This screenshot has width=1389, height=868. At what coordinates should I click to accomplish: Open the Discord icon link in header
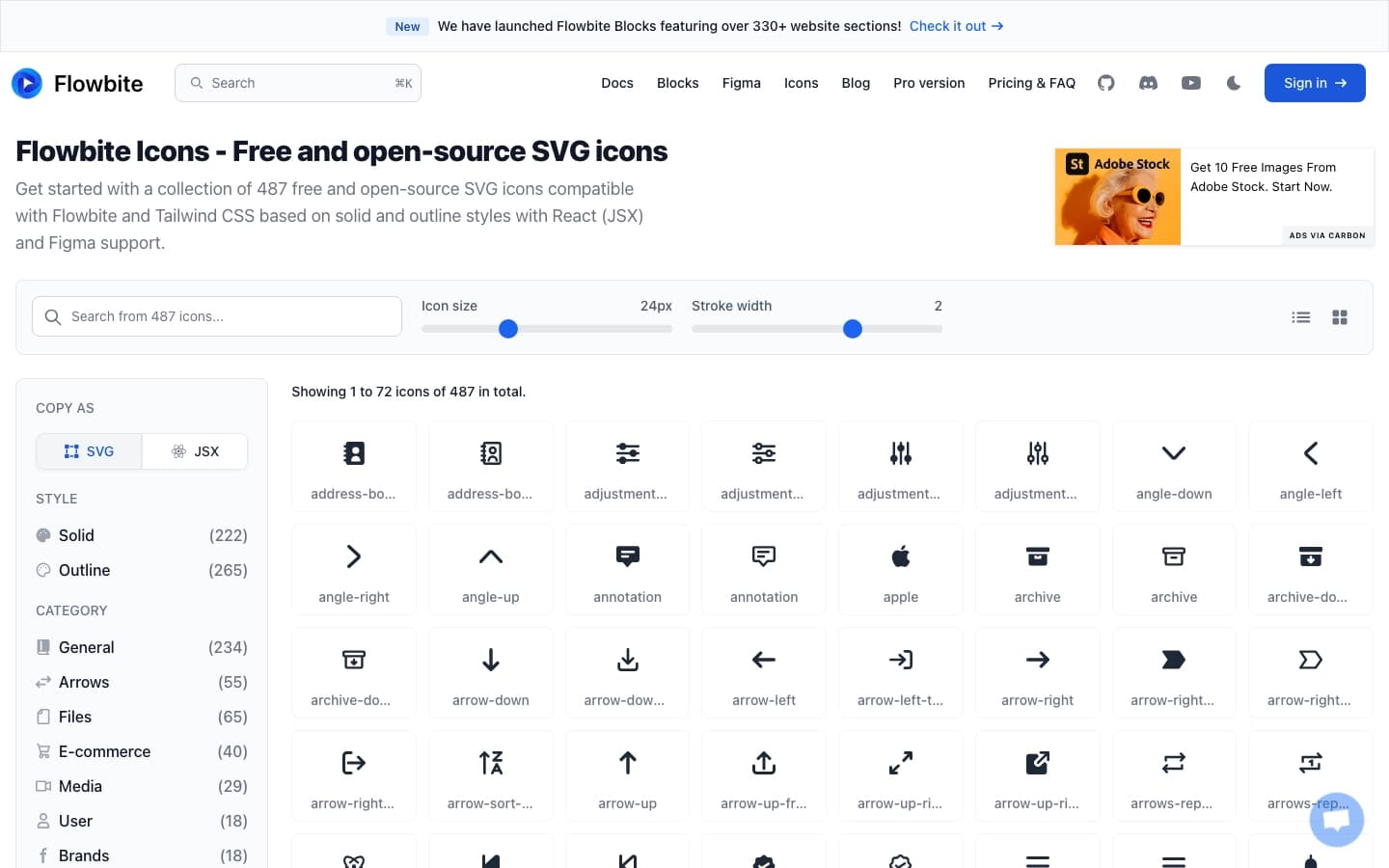[1148, 83]
